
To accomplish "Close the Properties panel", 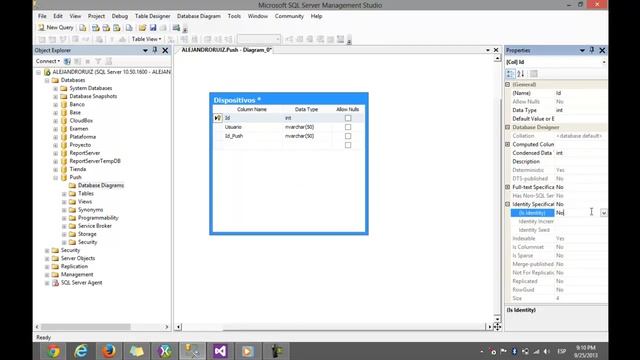I will 602,50.
